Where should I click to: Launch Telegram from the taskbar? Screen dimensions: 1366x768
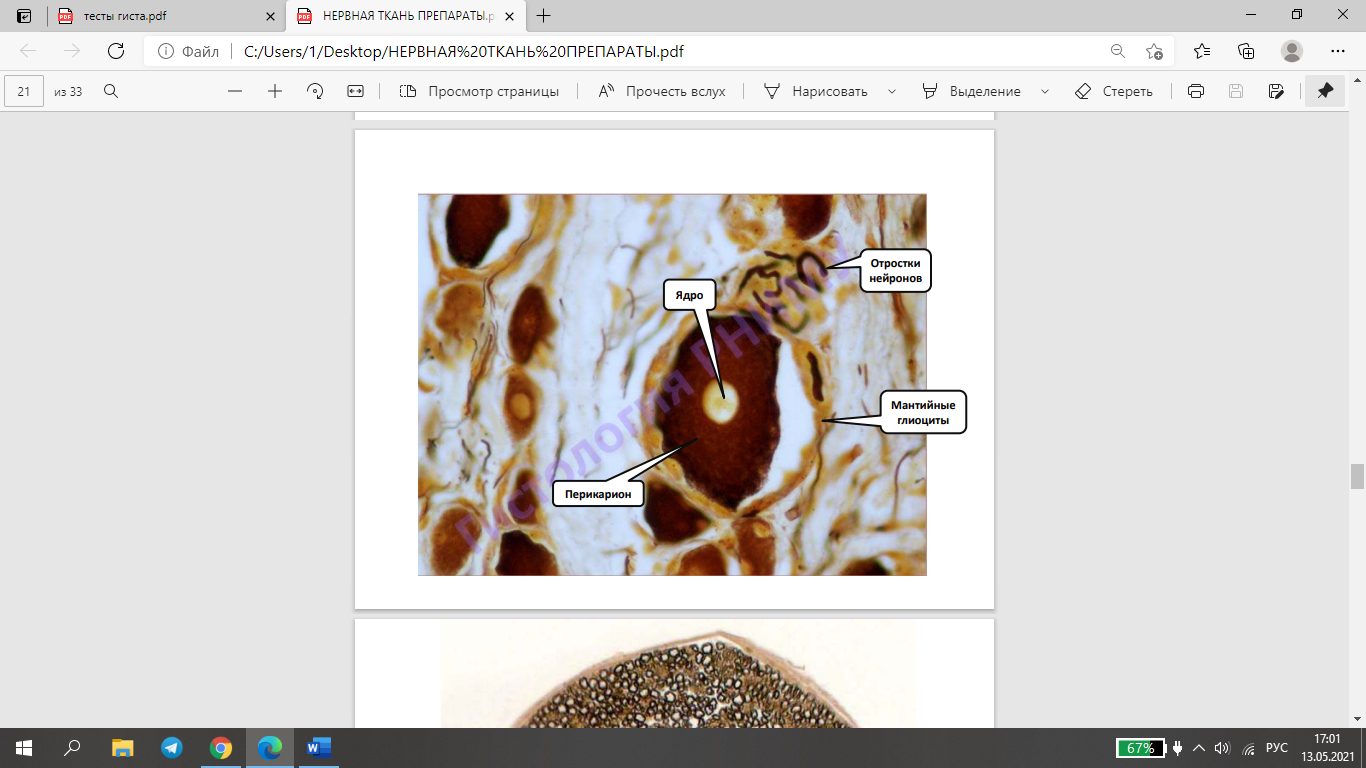(171, 748)
